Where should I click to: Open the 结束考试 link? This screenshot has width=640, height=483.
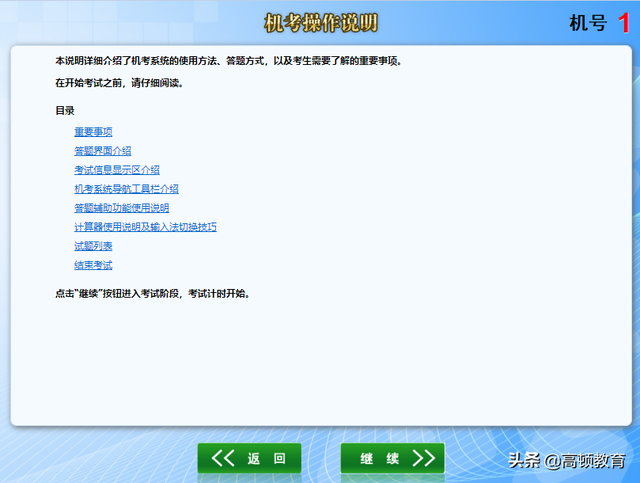click(93, 265)
